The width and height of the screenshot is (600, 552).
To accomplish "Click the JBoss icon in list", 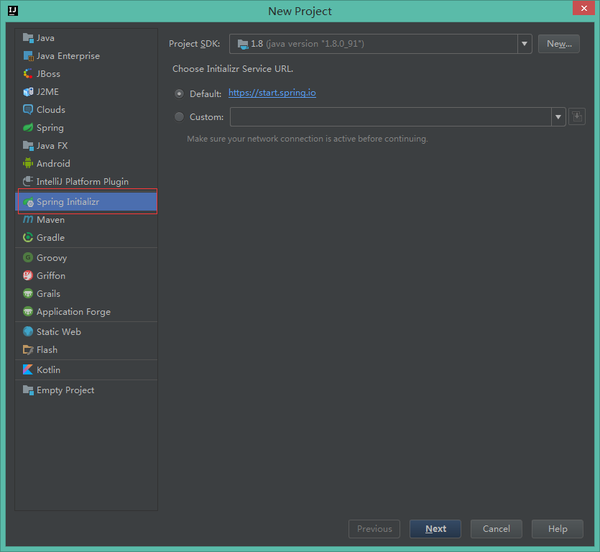I will click(x=28, y=73).
